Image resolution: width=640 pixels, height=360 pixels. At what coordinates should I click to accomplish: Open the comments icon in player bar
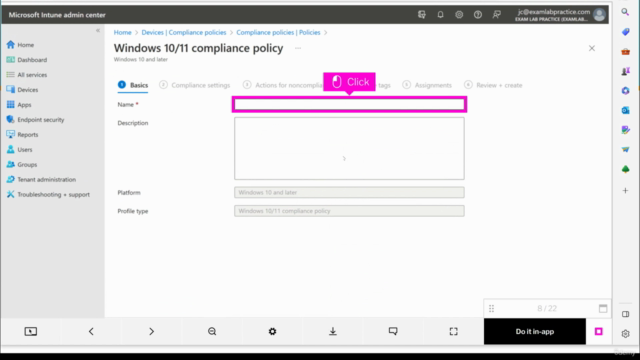(x=393, y=331)
